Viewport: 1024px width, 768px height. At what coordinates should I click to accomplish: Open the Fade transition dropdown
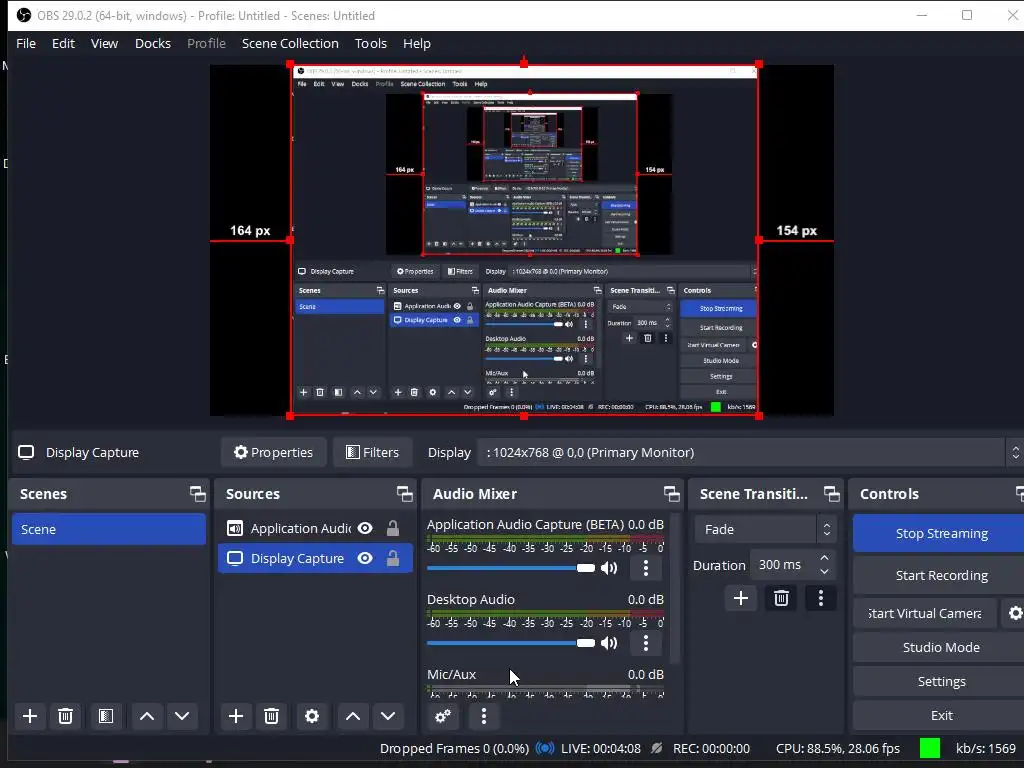(765, 530)
